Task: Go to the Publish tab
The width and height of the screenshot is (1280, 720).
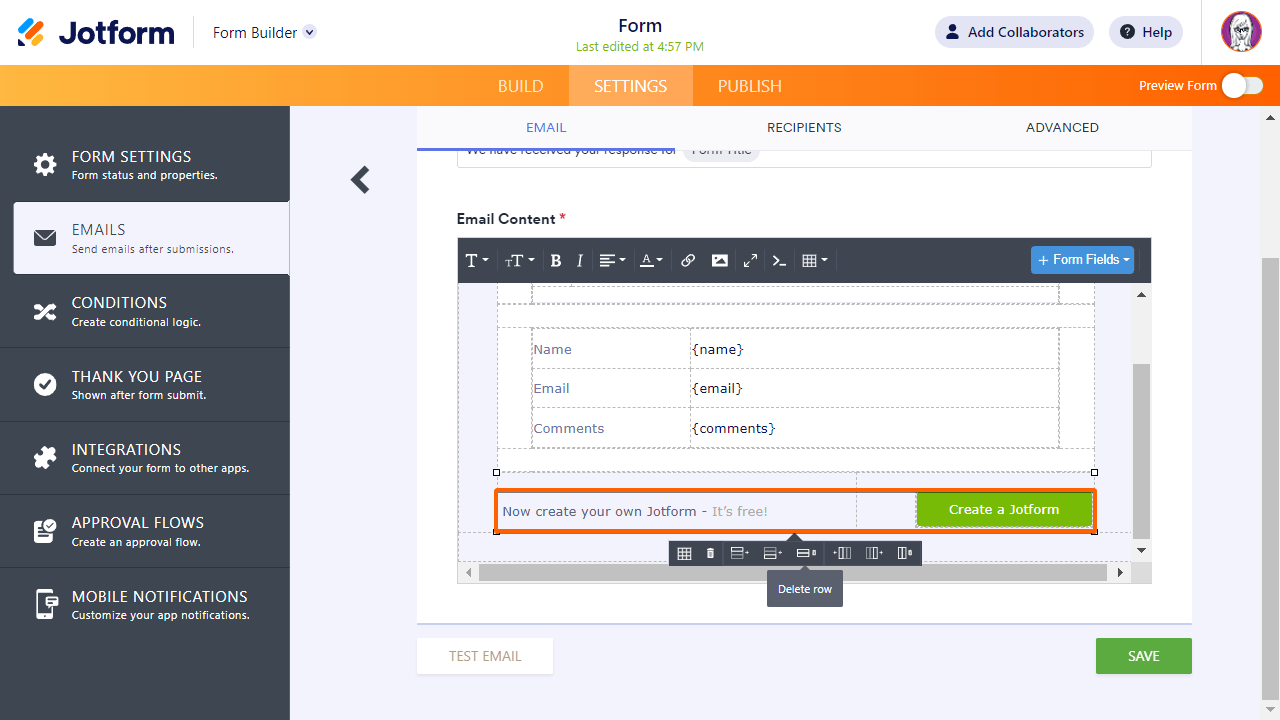Action: [x=750, y=86]
